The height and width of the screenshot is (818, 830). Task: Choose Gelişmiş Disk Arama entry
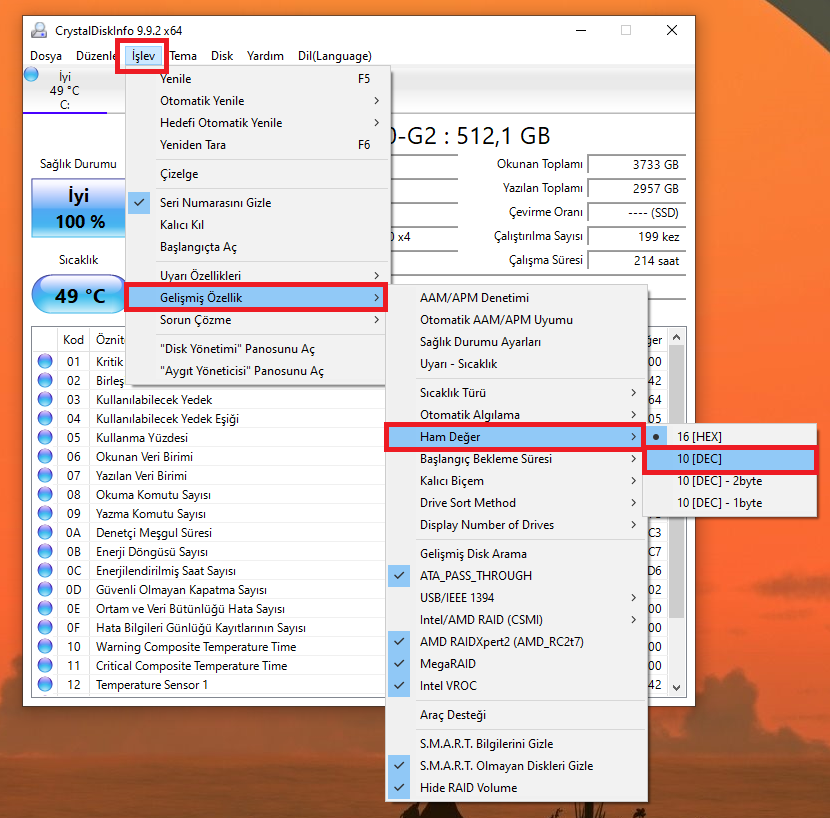tap(517, 554)
